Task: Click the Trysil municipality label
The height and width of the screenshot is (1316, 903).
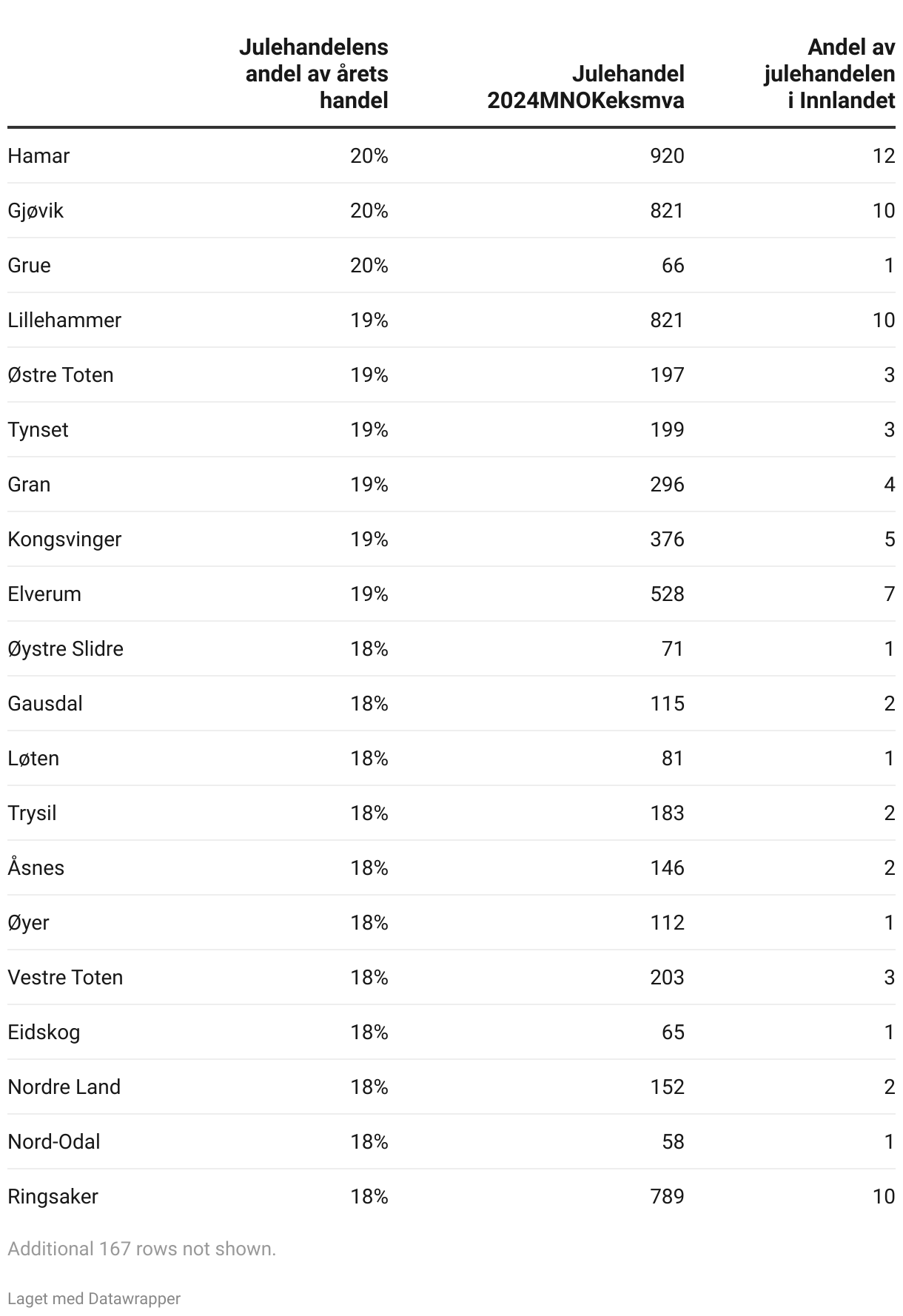Action: point(32,813)
